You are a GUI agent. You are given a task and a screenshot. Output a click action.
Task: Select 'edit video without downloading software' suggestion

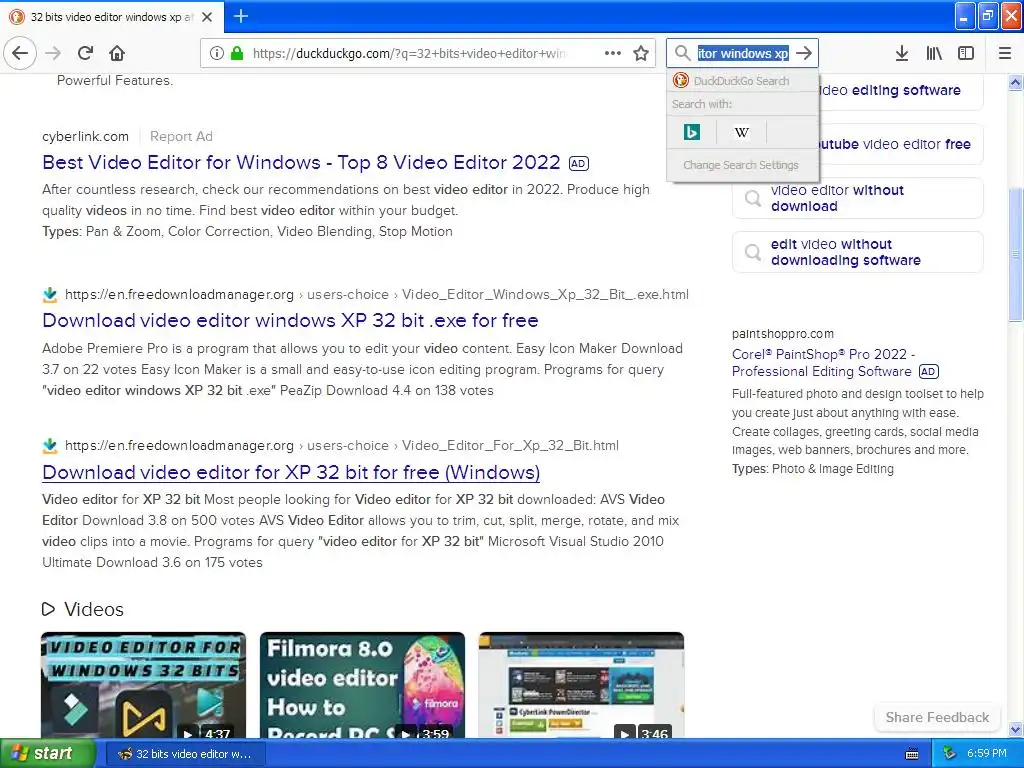(857, 252)
